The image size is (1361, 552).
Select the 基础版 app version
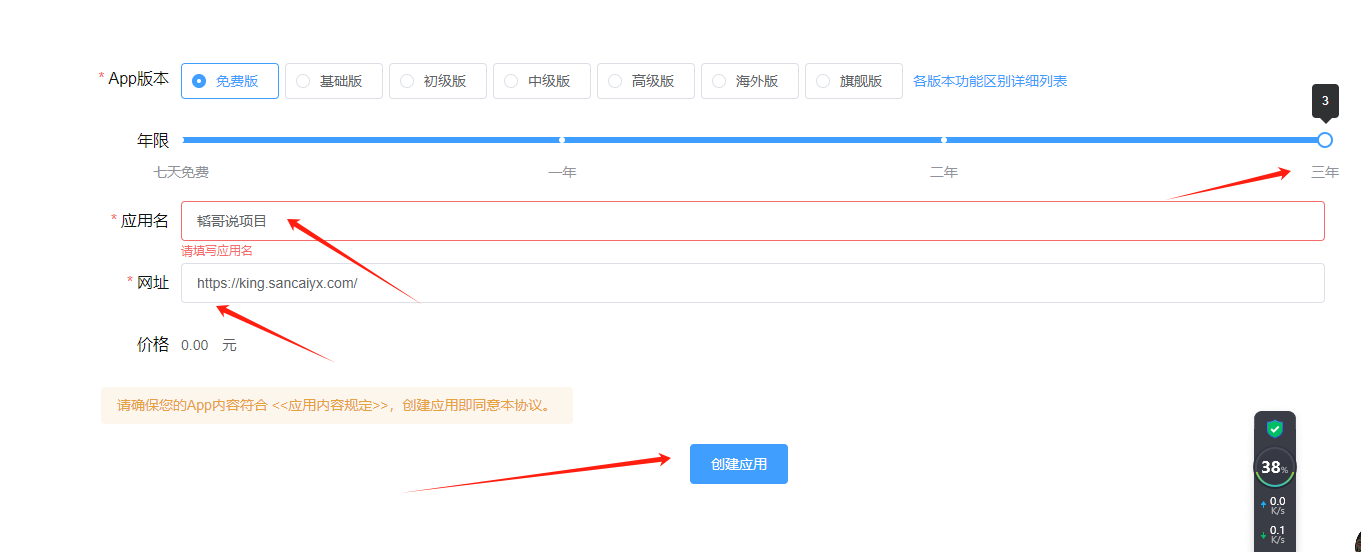pos(334,81)
